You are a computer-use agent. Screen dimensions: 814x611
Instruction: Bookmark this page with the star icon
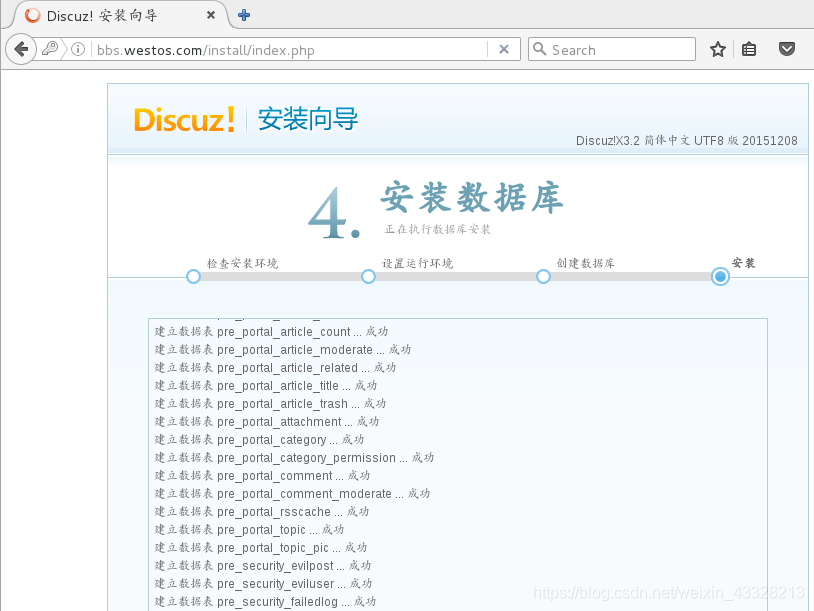718,49
